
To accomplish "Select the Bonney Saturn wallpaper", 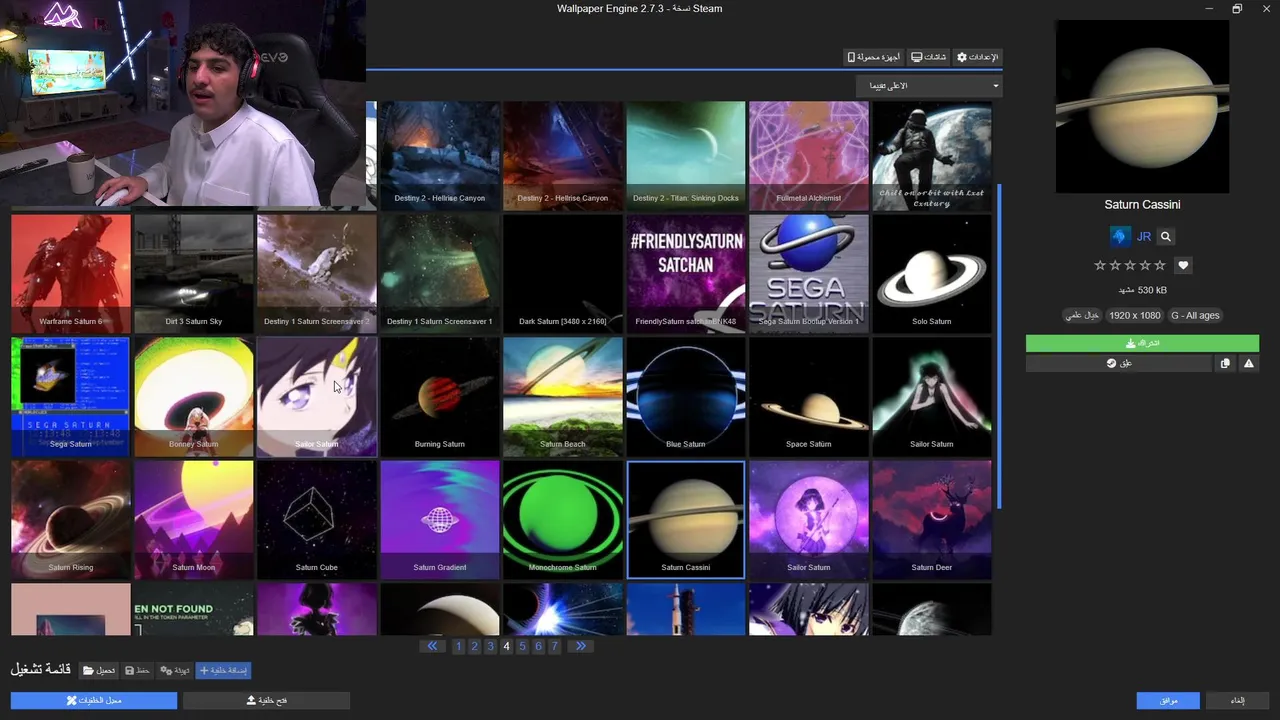I will click(193, 396).
